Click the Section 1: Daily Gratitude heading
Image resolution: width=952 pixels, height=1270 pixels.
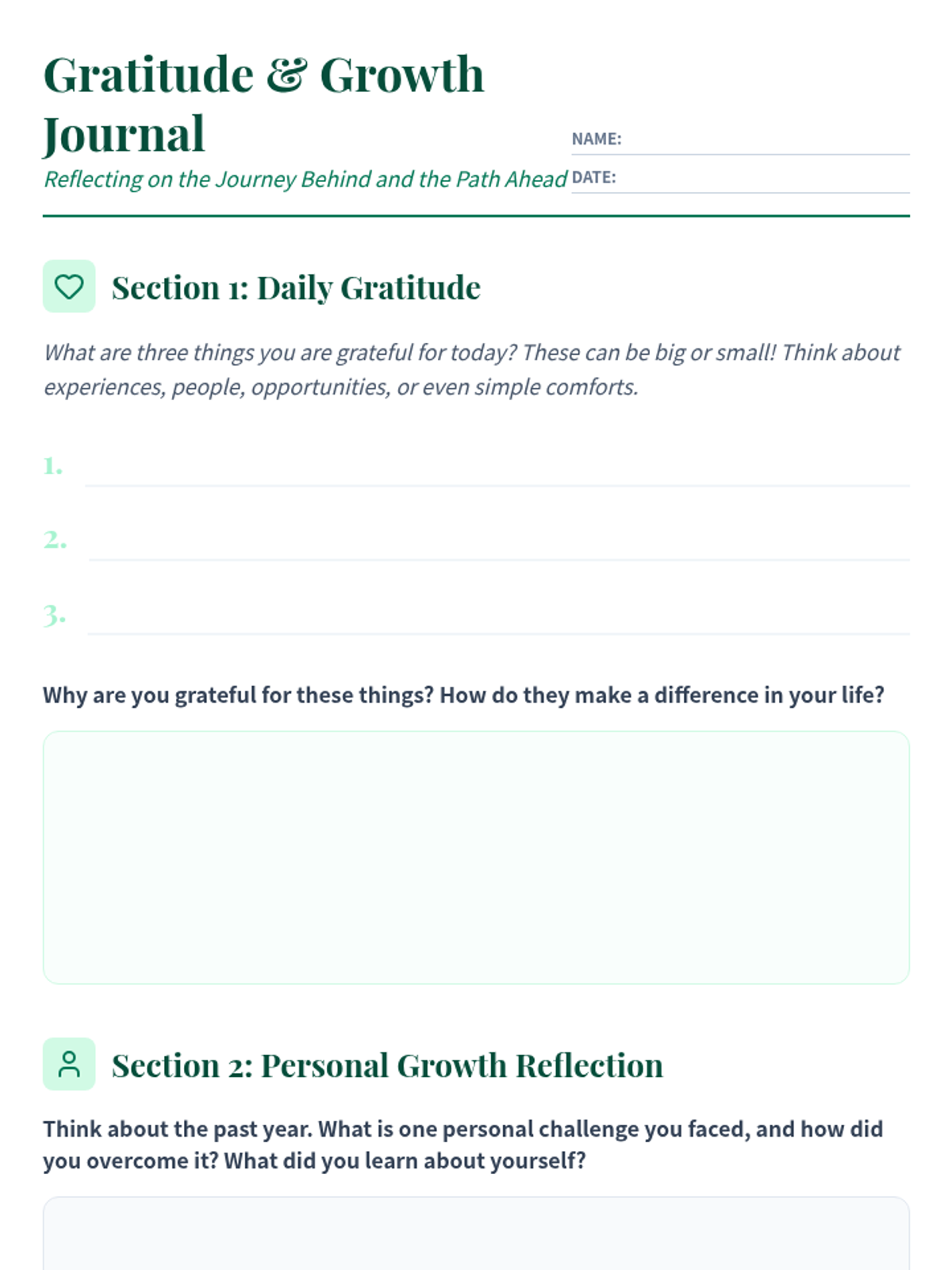click(x=296, y=287)
